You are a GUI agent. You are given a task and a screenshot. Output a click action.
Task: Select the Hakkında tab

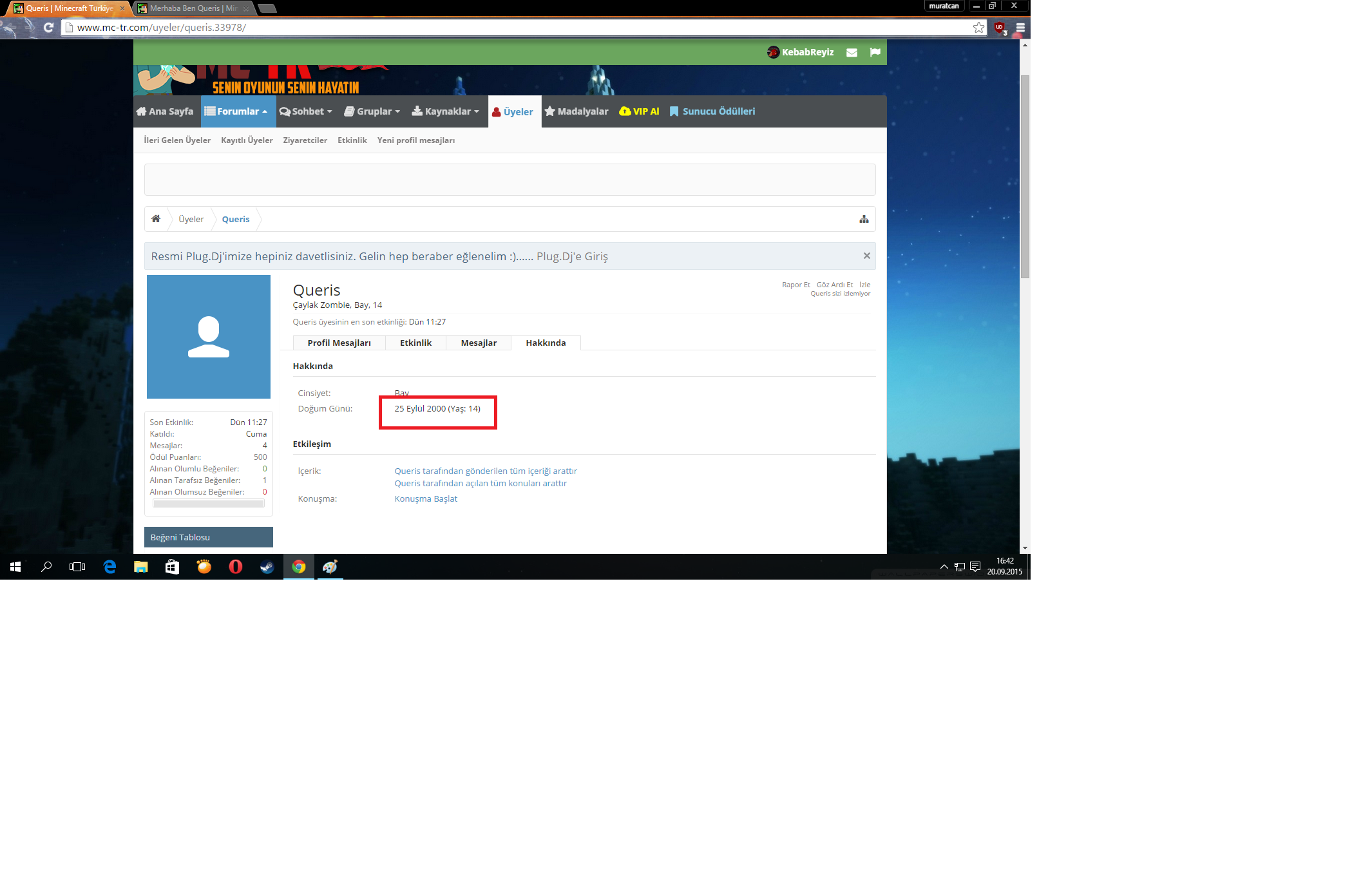(546, 343)
